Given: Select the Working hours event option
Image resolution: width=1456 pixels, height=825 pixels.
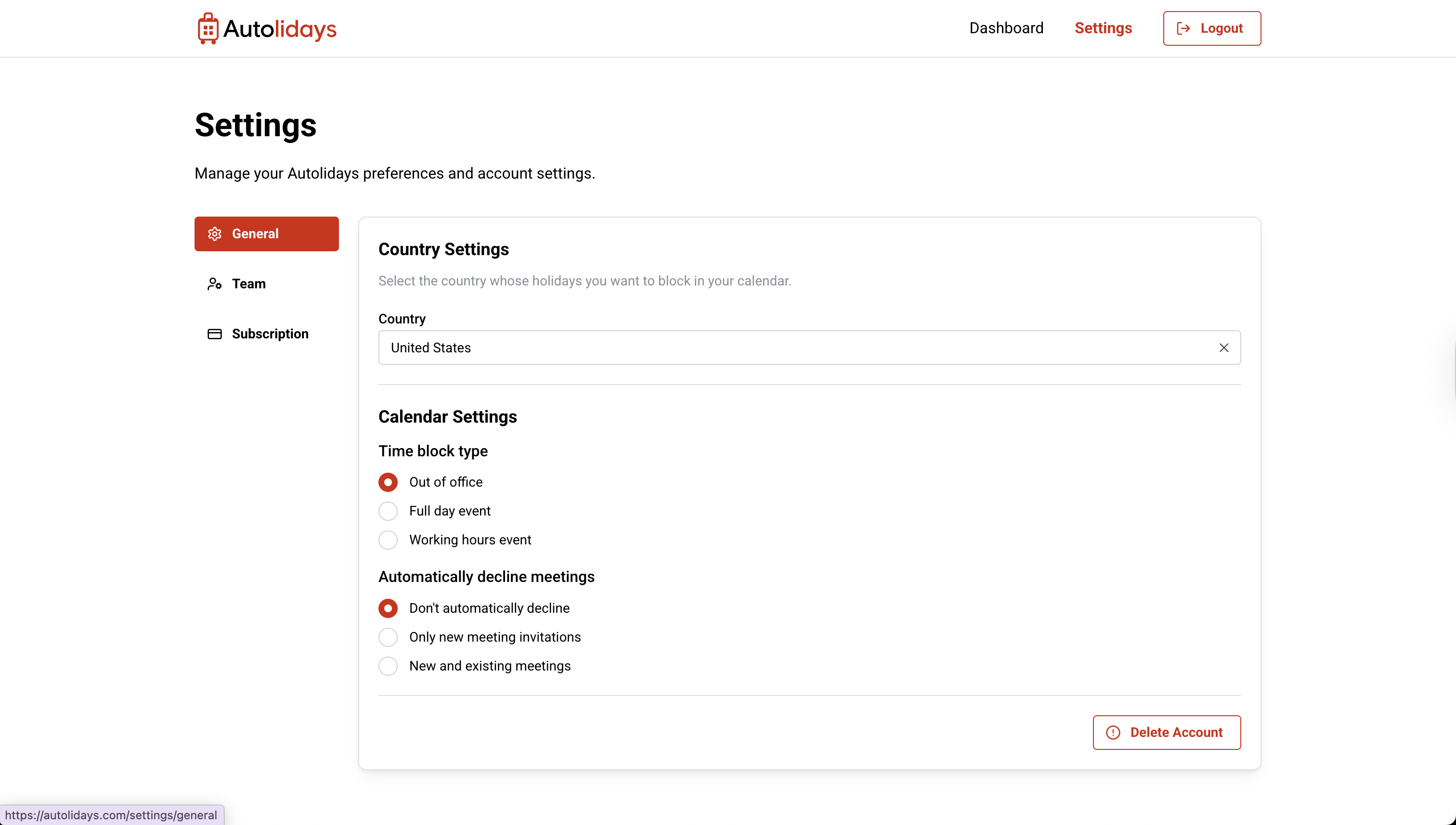Looking at the screenshot, I should [388, 540].
